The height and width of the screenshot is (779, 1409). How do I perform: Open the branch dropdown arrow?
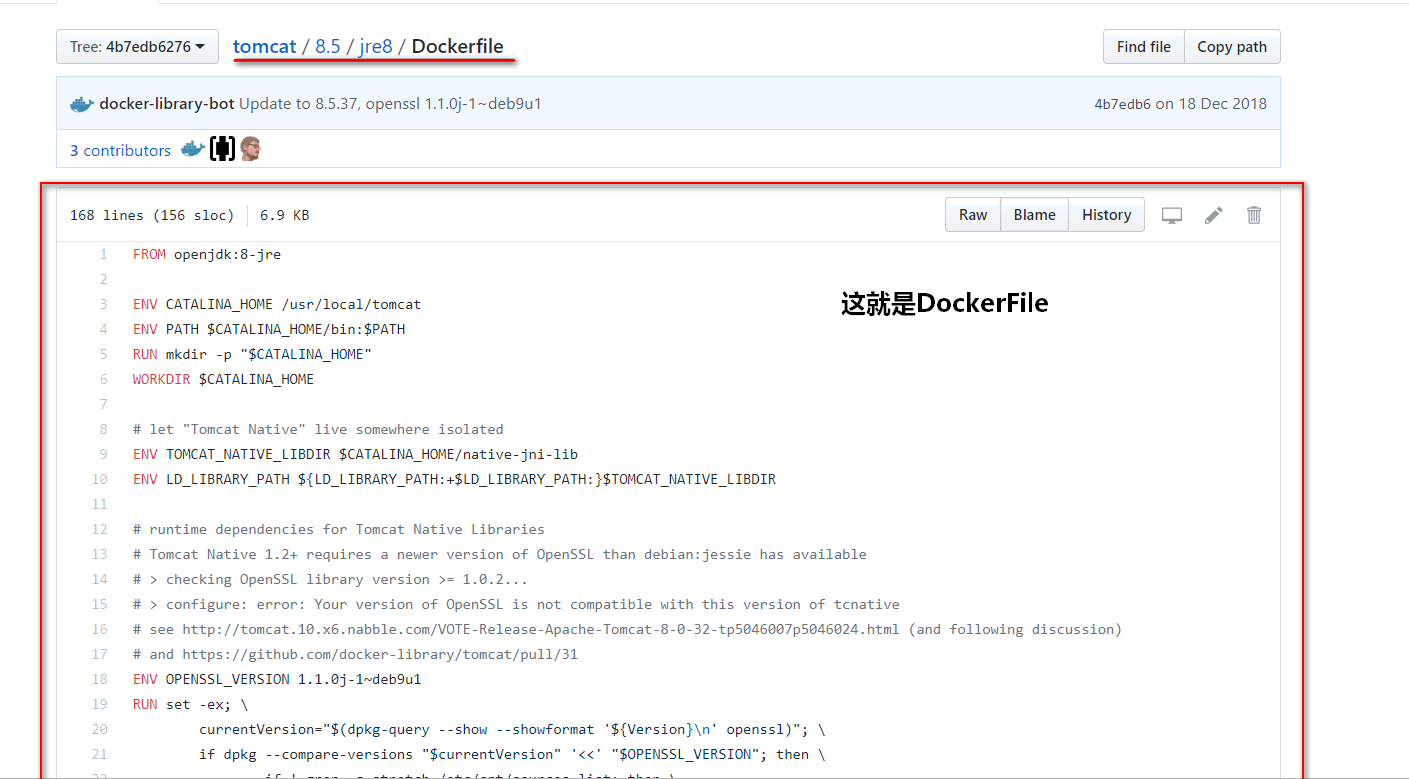(x=199, y=46)
